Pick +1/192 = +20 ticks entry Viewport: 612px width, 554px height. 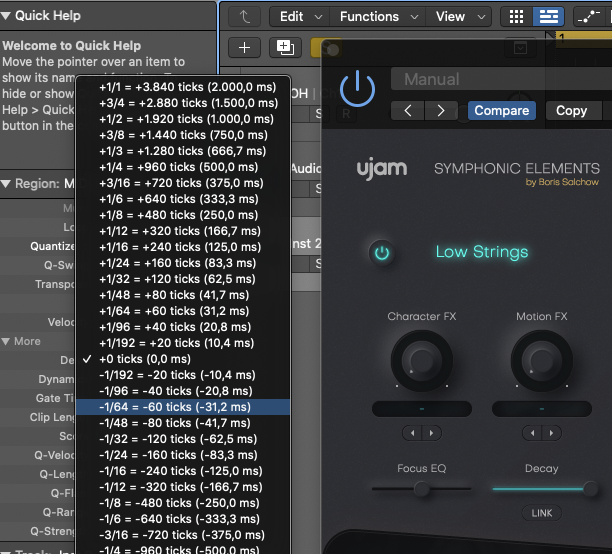tap(183, 343)
